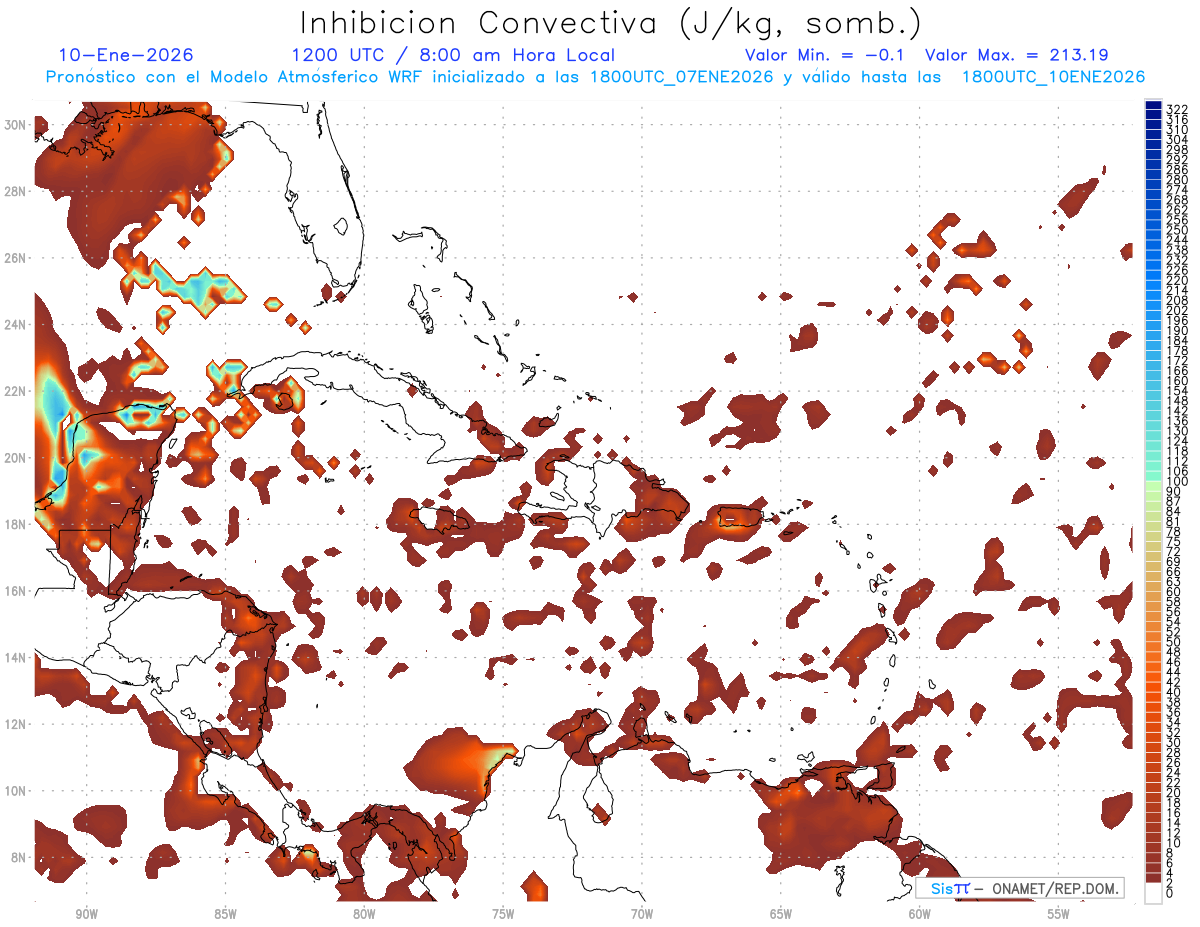1200x927 pixels.
Task: Click "1200 UTC / 8:00 am Hora Local"
Action: point(453,55)
